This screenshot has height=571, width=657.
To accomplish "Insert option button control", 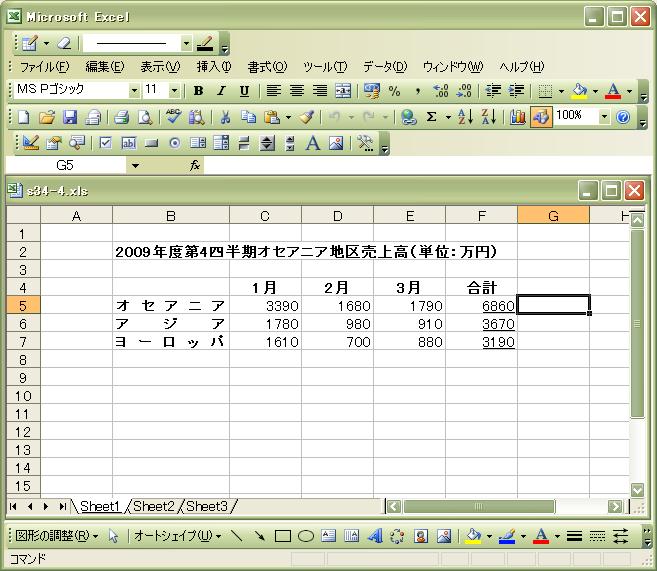I will (x=175, y=143).
